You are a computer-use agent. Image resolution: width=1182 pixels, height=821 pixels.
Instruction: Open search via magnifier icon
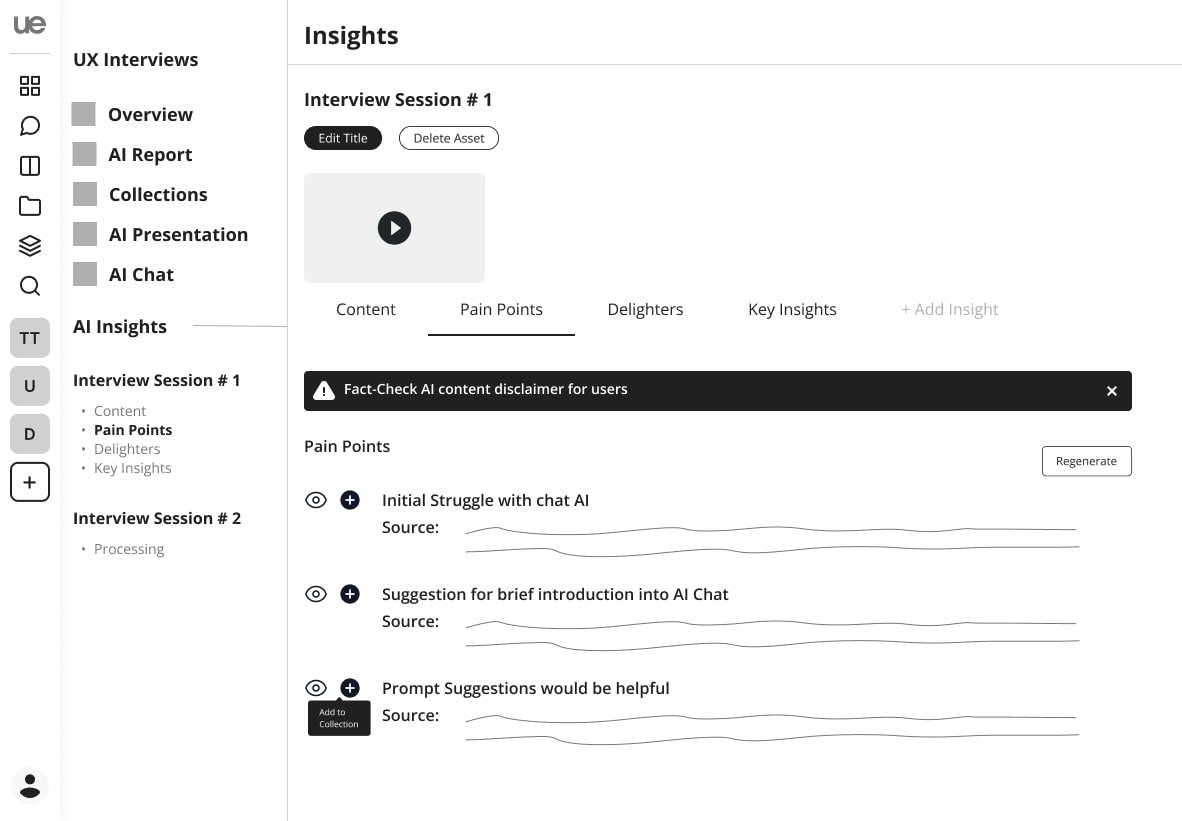pos(30,286)
